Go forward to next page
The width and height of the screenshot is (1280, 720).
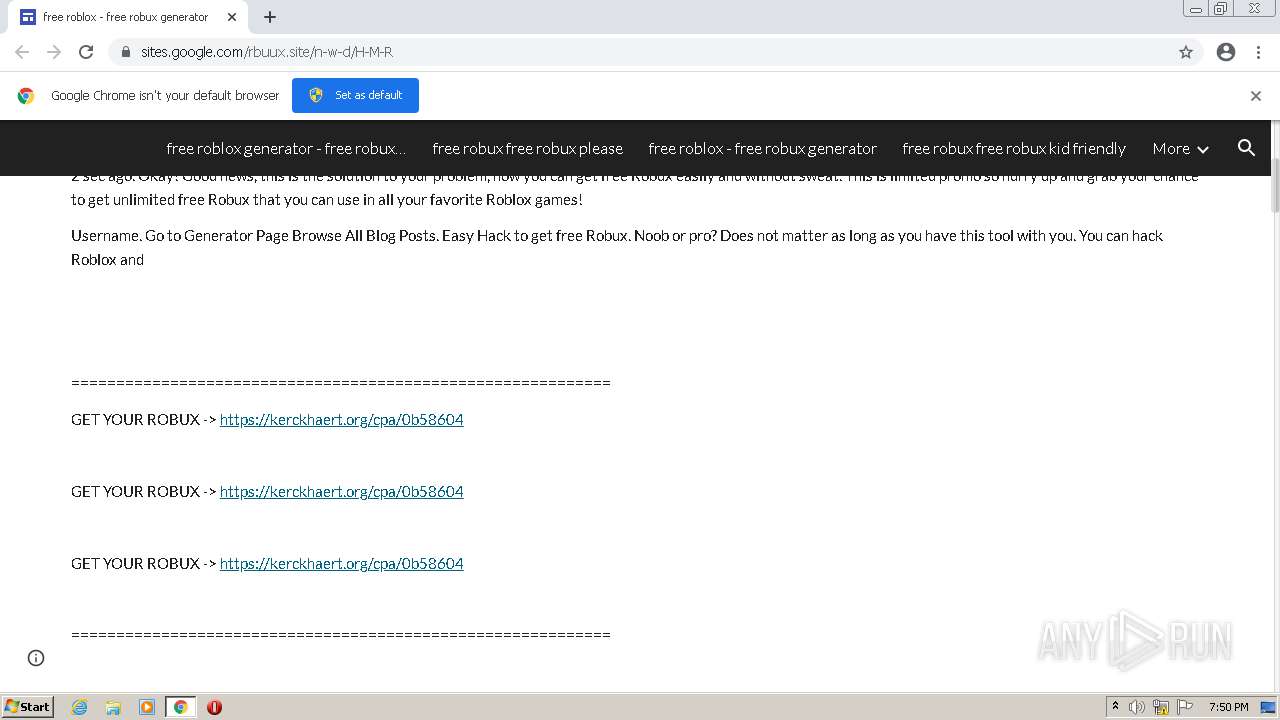pyautogui.click(x=54, y=52)
